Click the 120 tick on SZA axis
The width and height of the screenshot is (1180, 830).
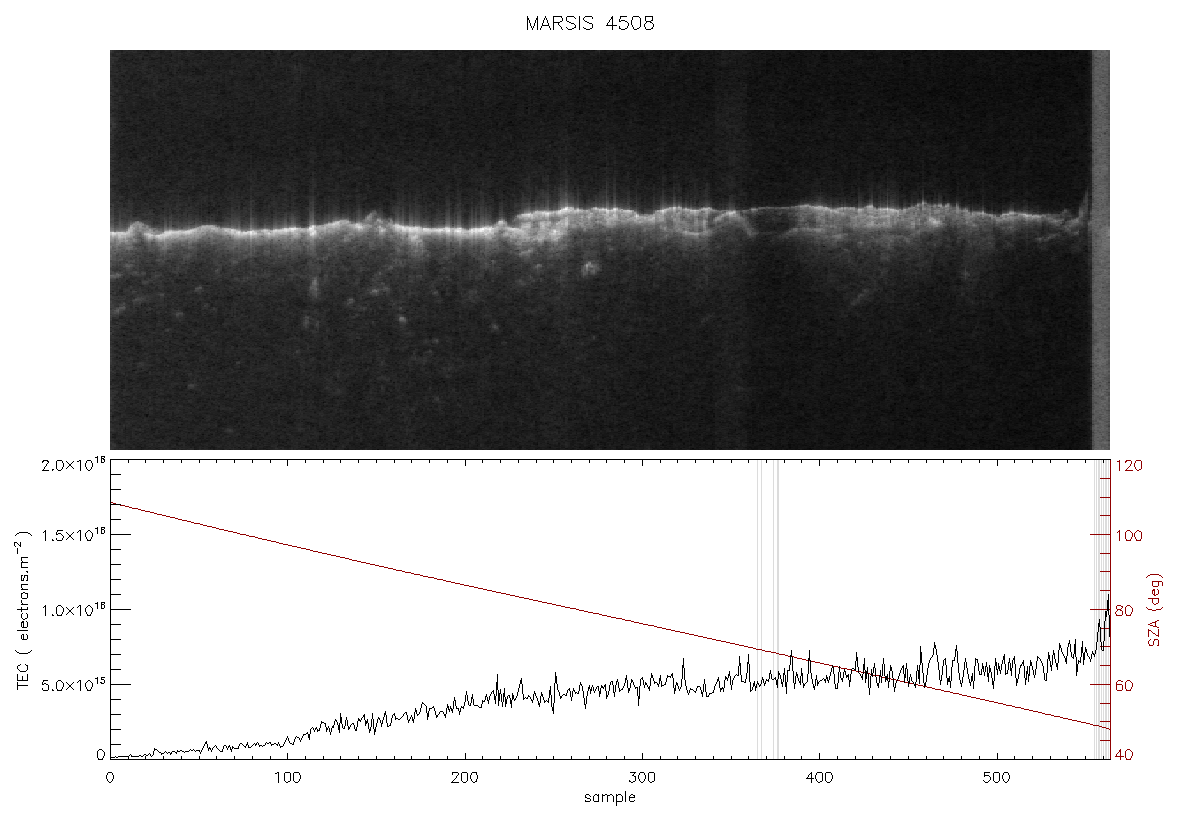pos(1129,466)
